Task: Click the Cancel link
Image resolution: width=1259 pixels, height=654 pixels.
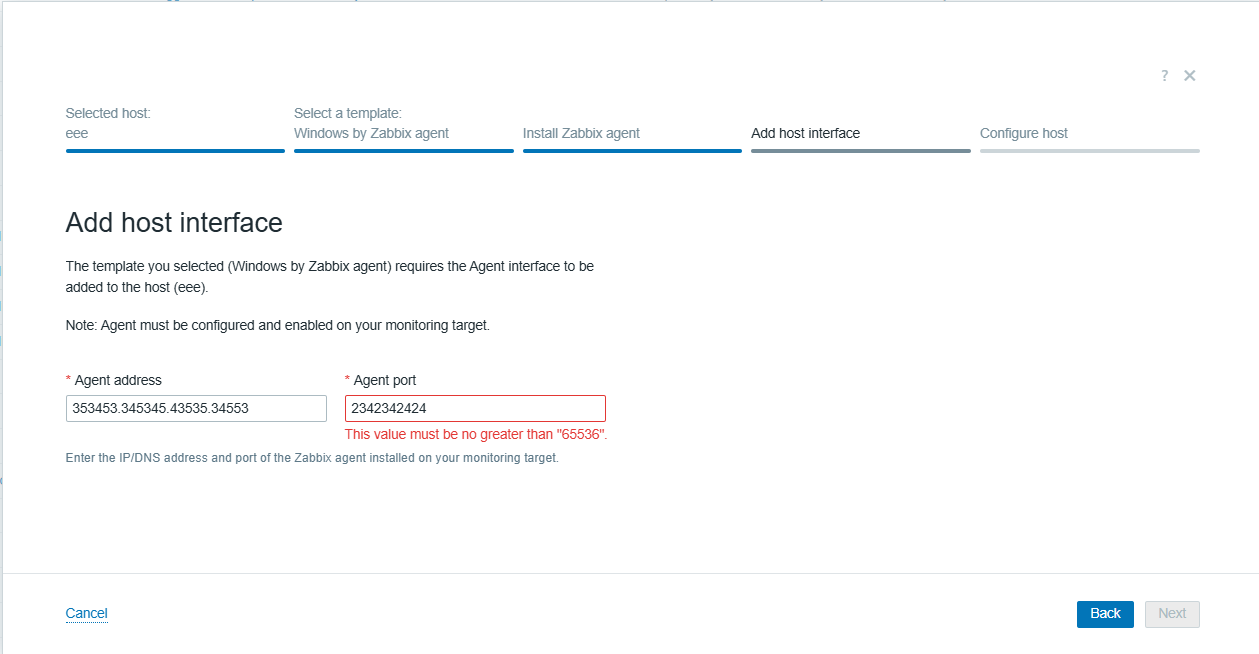Action: pos(86,613)
